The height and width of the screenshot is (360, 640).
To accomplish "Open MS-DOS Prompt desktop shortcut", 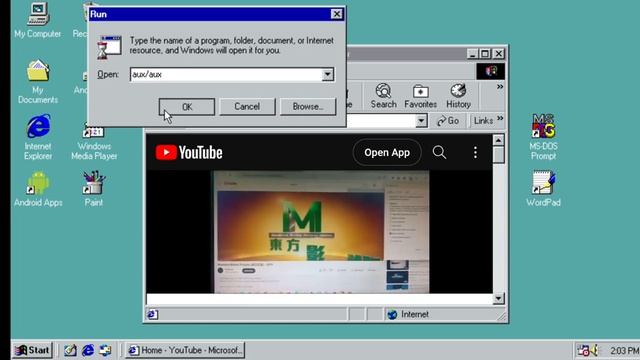I will tap(543, 137).
